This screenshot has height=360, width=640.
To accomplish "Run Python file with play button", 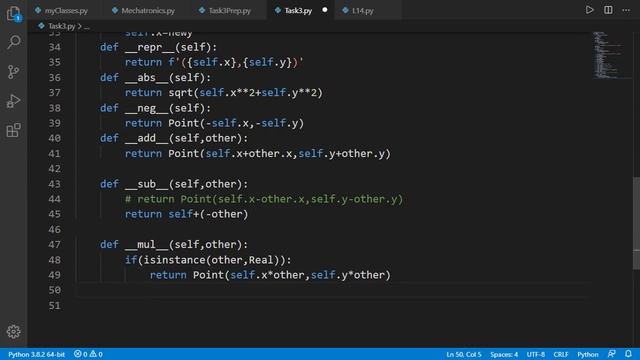I will click(x=589, y=10).
